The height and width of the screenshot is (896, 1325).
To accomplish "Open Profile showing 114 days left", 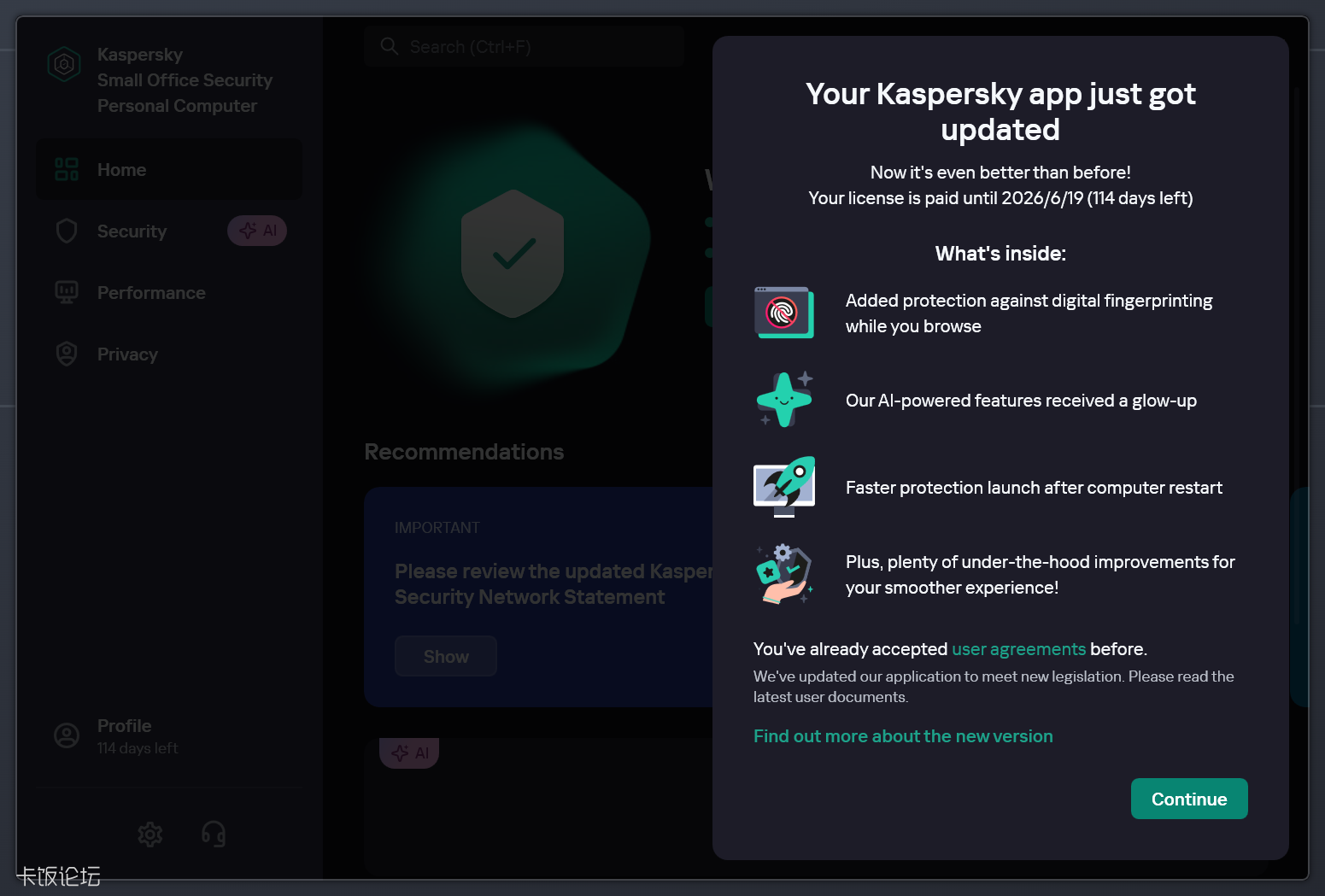I will [124, 735].
